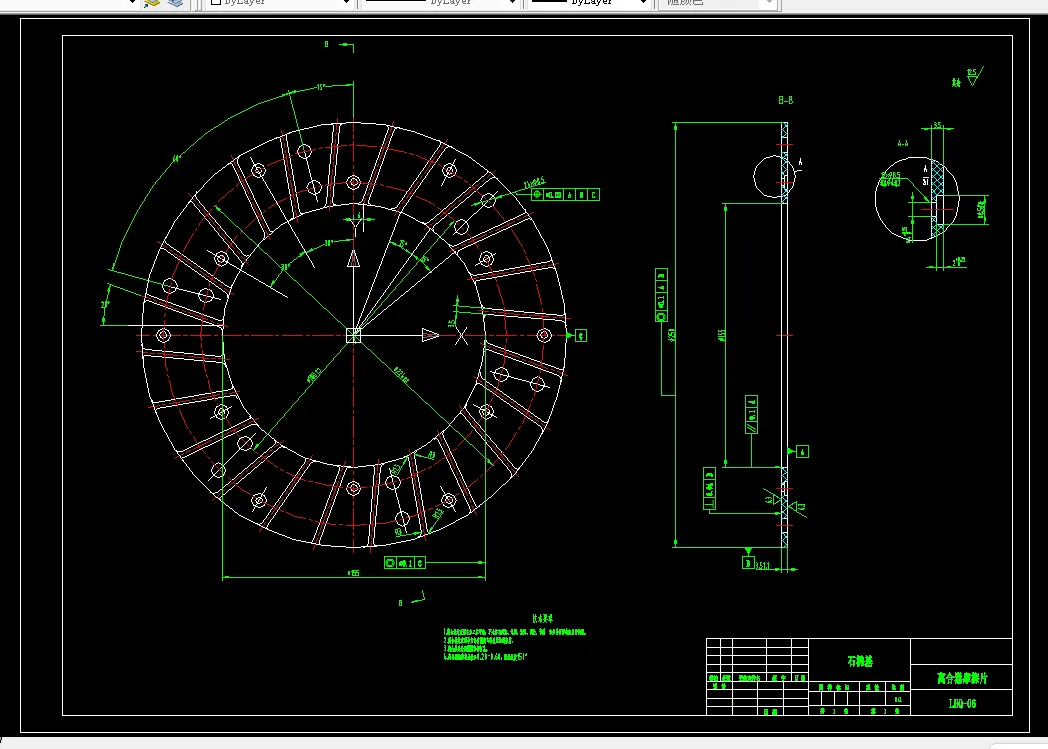
Task: Select the parallelism tolerance frame on section
Action: click(751, 414)
